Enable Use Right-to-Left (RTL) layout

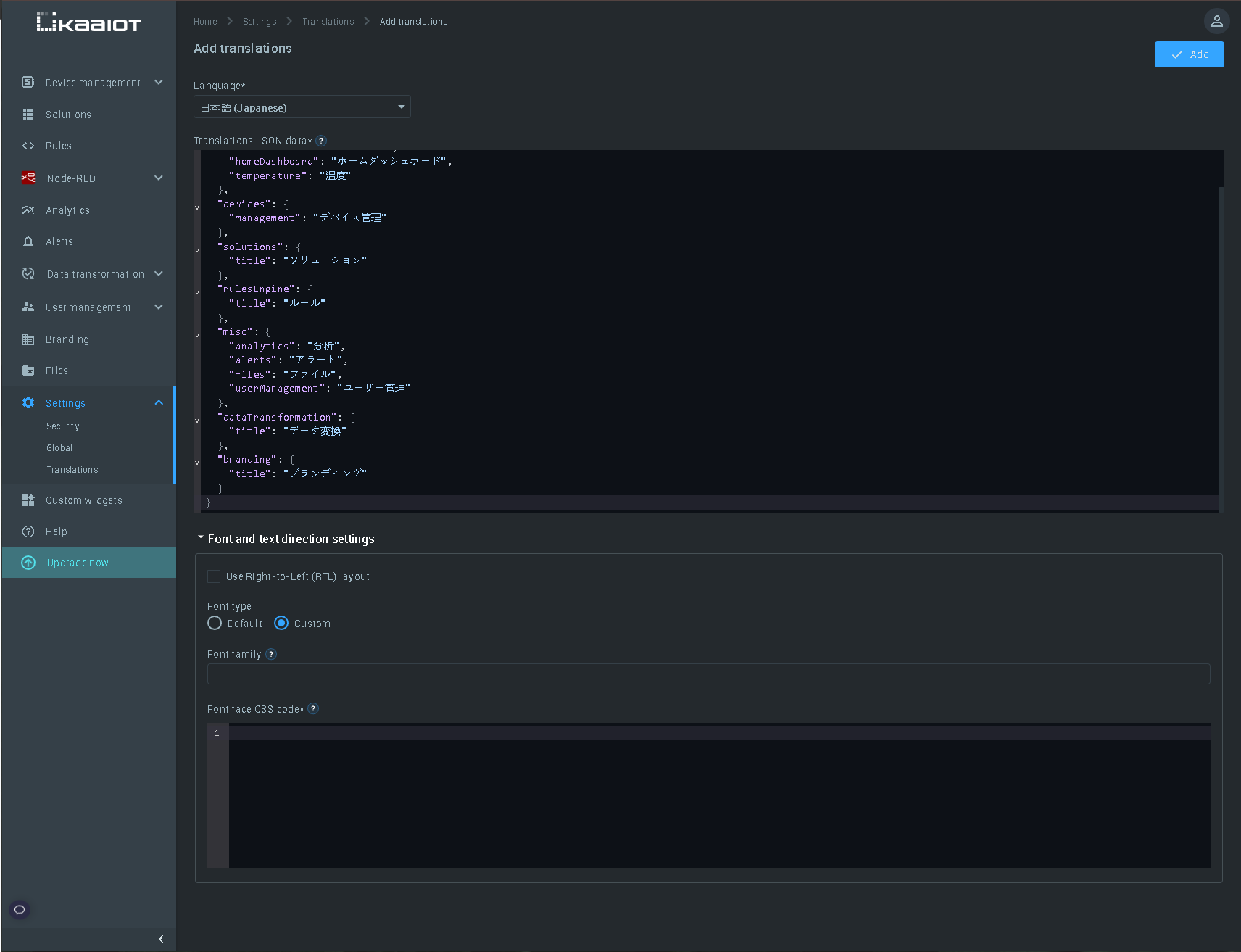click(x=214, y=576)
